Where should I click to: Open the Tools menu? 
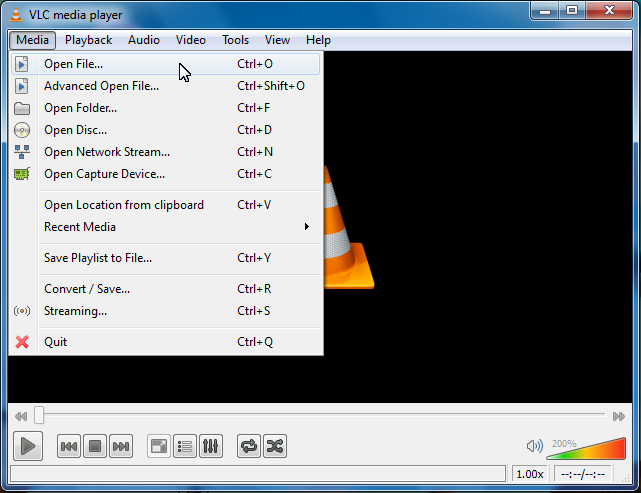point(236,40)
